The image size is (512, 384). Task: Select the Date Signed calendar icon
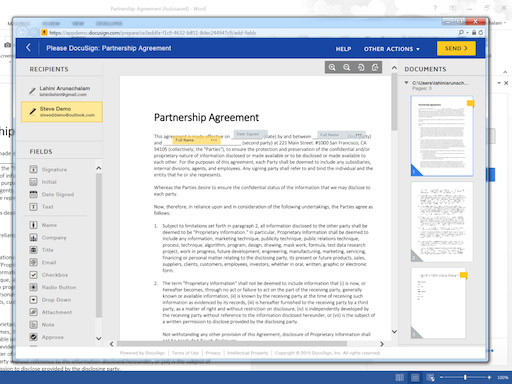coord(33,194)
